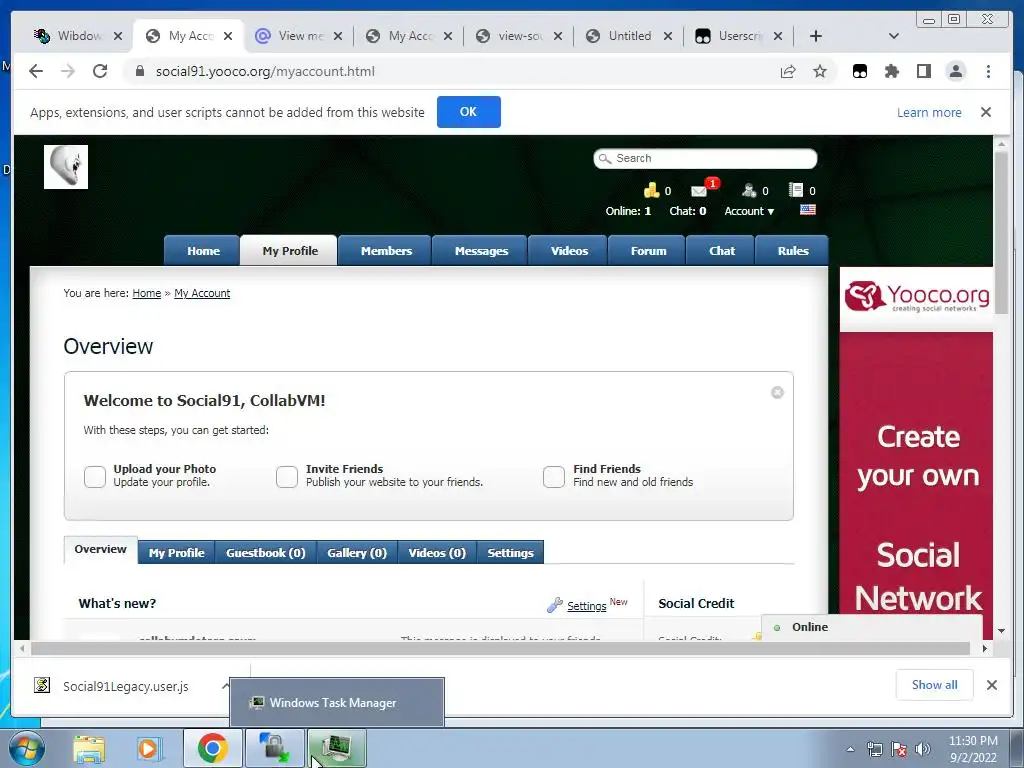This screenshot has width=1024, height=768.
Task: Open the Tampermonkey extension icon
Action: coord(860,71)
